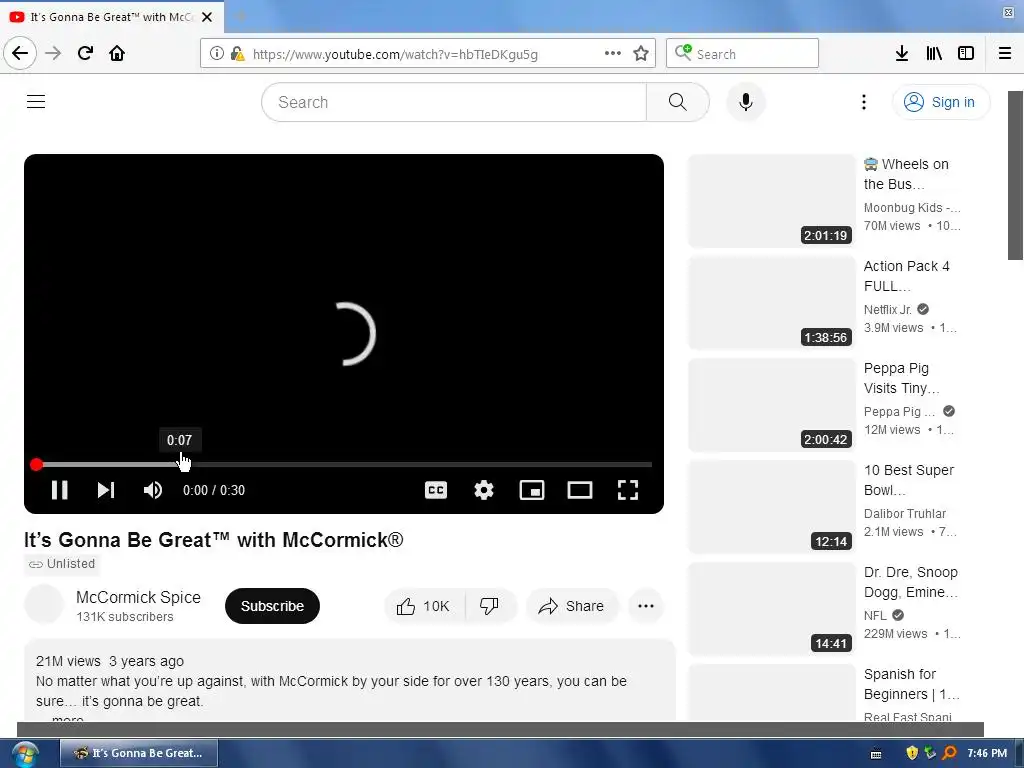
Task: Open browser library icon
Action: [x=934, y=54]
